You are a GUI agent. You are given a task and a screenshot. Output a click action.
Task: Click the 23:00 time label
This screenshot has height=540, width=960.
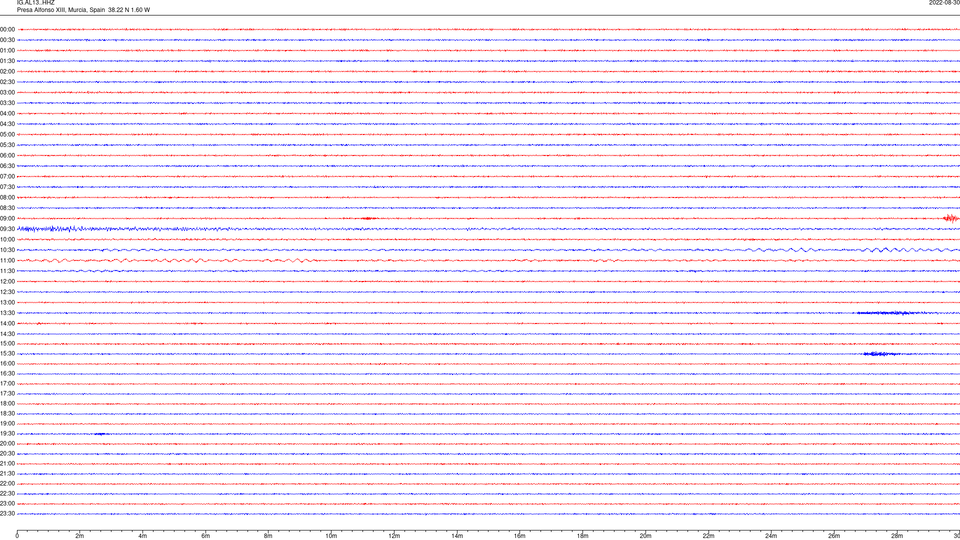7,504
